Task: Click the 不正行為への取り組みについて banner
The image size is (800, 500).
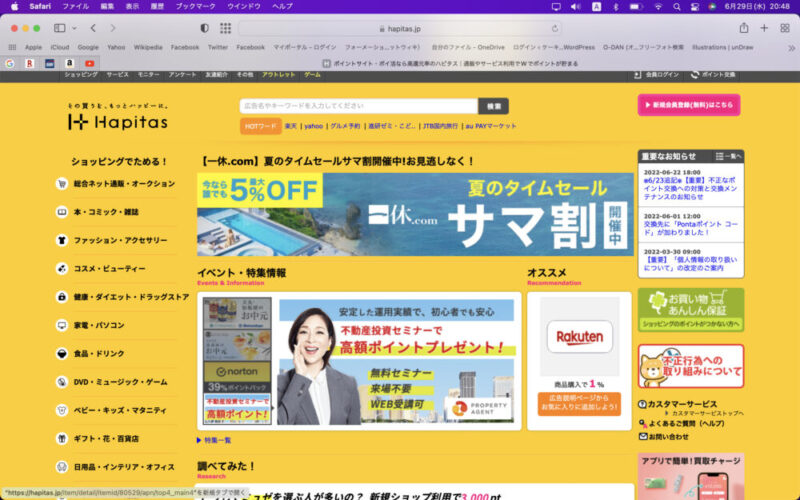Action: pos(691,366)
